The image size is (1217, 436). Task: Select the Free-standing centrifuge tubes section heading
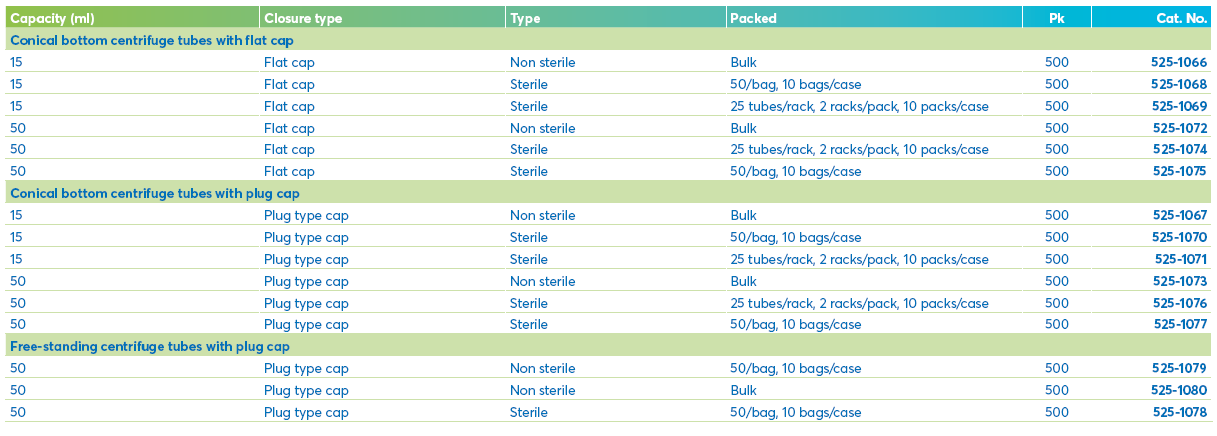tap(150, 346)
